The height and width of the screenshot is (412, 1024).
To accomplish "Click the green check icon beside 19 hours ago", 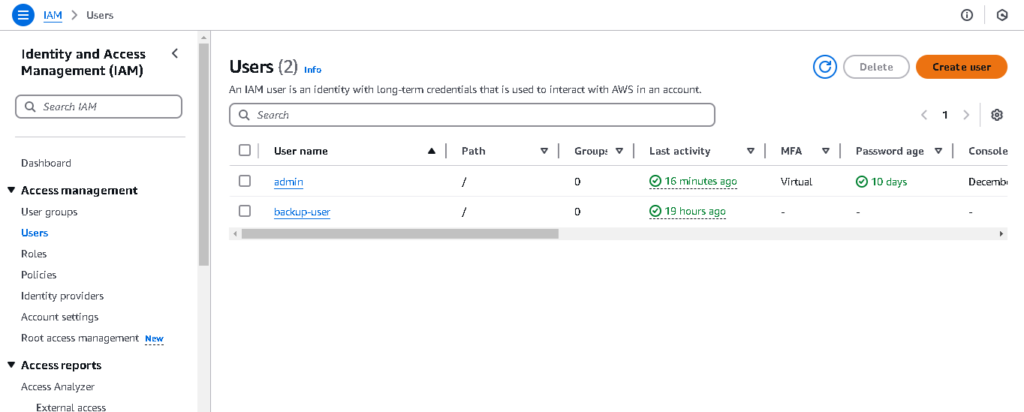I will [x=655, y=212].
